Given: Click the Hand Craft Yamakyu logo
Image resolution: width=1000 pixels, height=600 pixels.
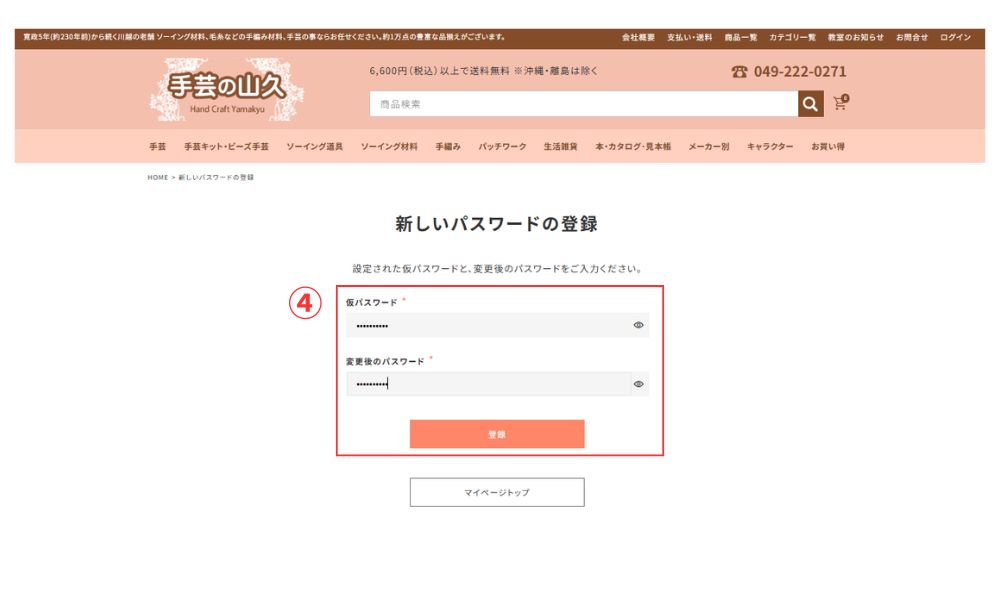Looking at the screenshot, I should (226, 90).
